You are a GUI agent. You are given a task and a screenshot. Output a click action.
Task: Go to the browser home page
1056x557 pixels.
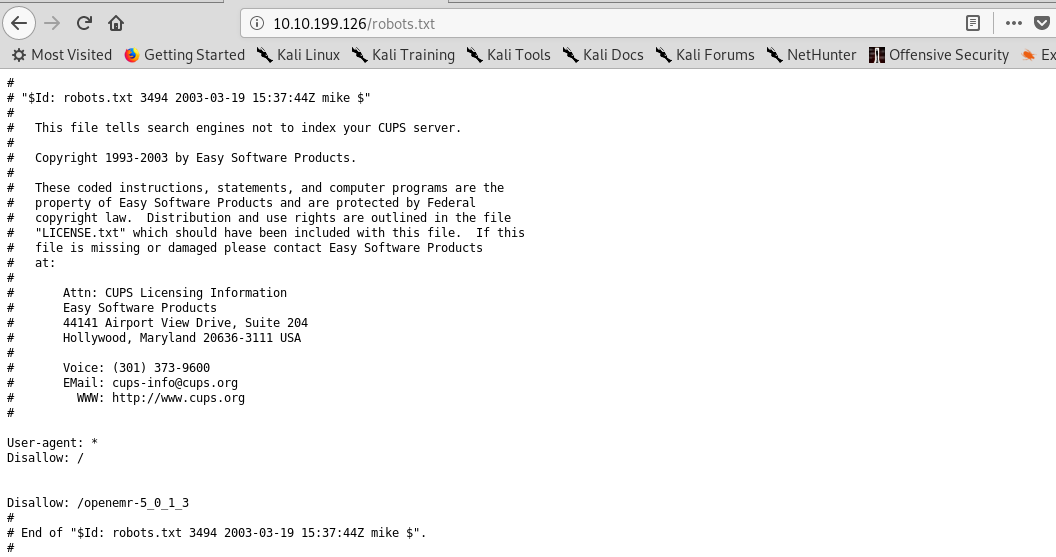click(x=116, y=22)
